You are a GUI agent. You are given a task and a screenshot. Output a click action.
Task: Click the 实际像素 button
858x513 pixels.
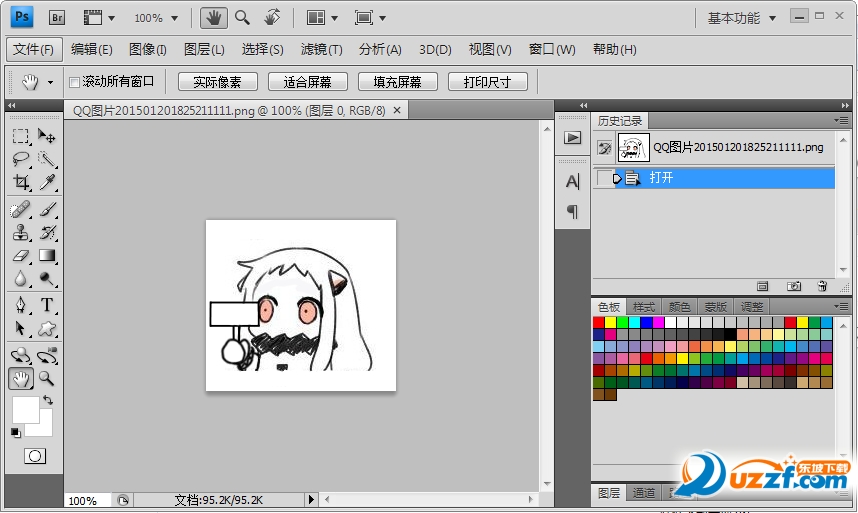pos(217,82)
